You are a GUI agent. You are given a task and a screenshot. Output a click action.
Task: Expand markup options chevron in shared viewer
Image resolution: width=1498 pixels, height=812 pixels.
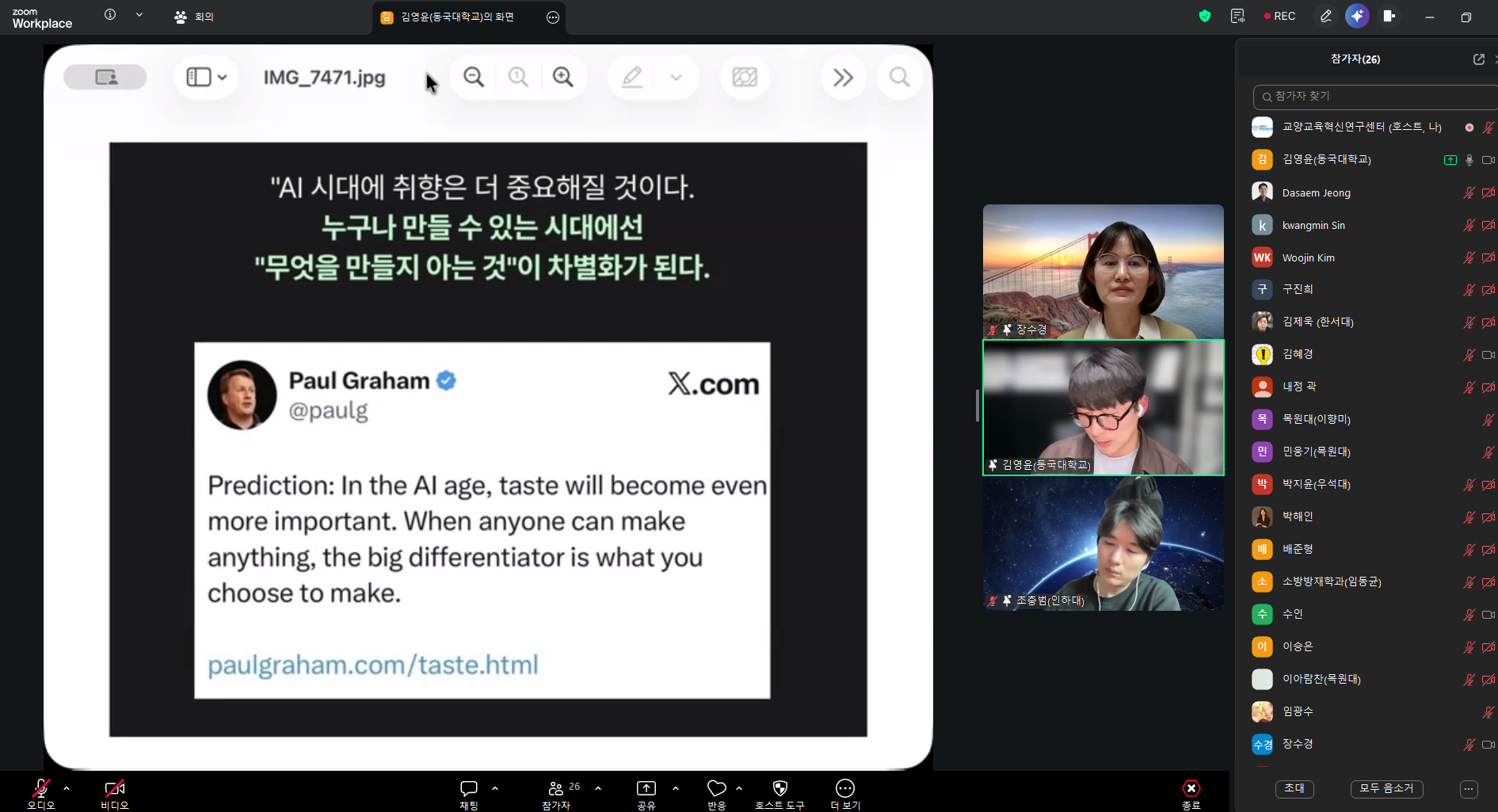[676, 77]
